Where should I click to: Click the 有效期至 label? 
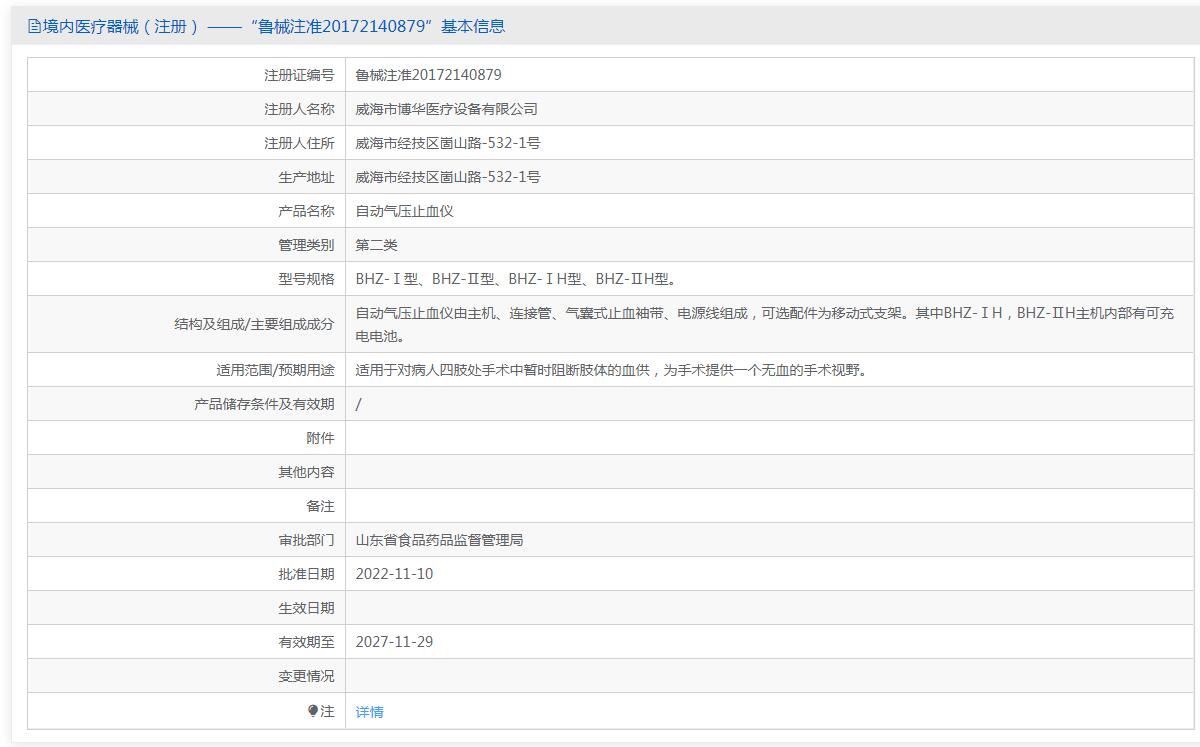point(306,642)
